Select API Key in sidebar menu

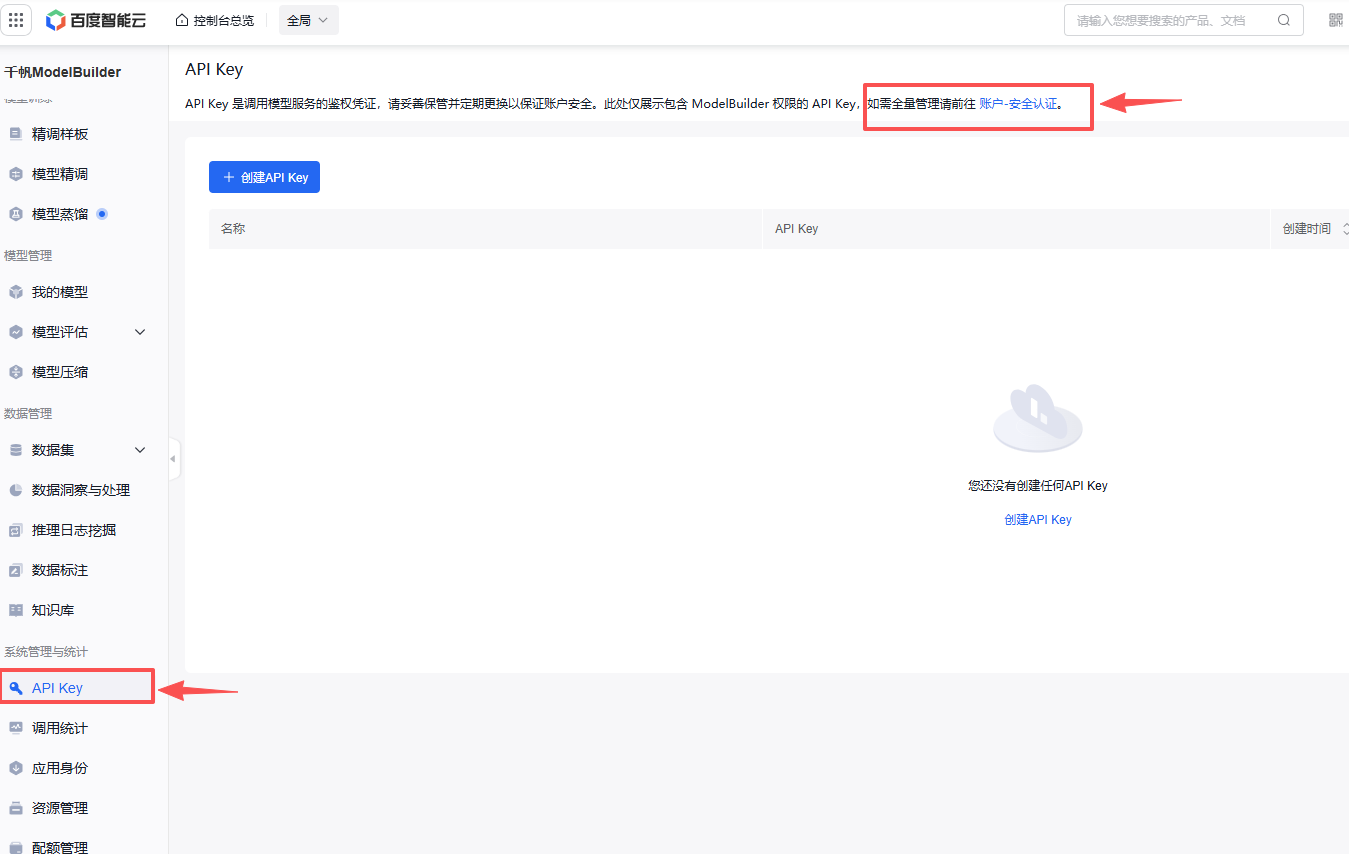58,688
